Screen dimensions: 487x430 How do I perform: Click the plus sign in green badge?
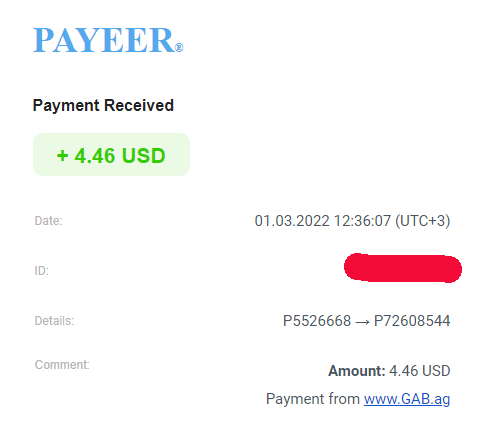63,156
